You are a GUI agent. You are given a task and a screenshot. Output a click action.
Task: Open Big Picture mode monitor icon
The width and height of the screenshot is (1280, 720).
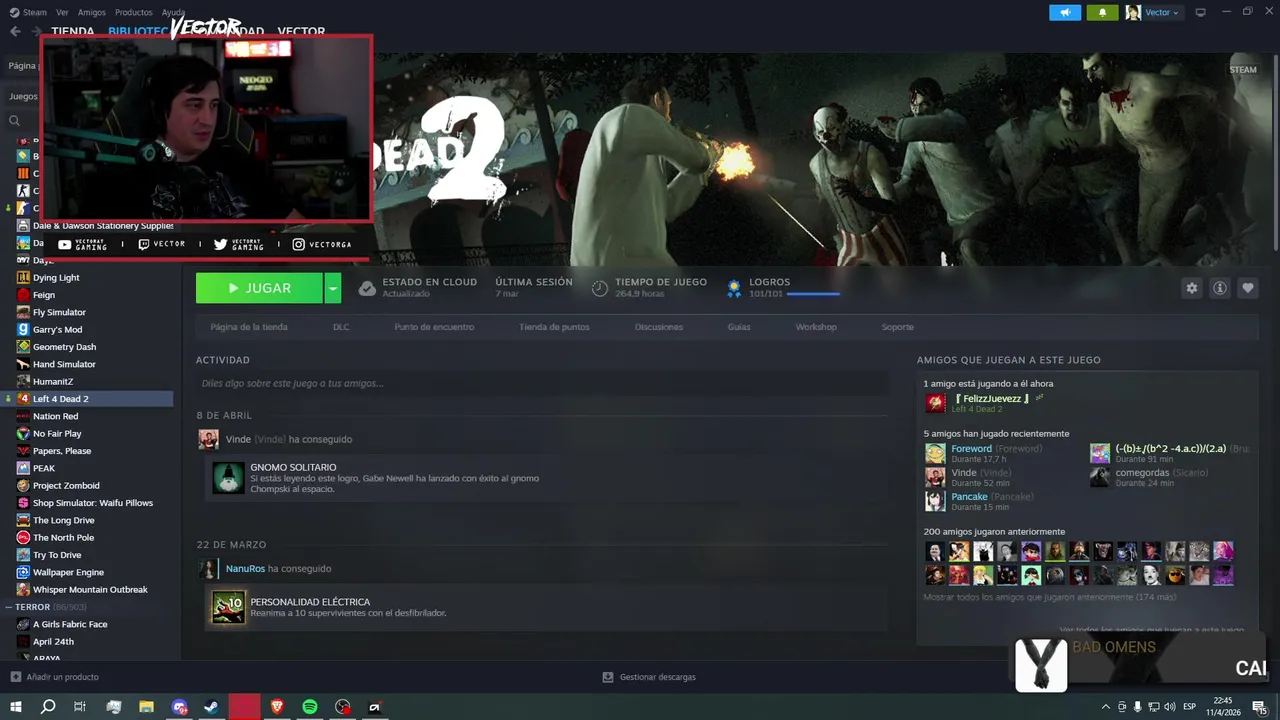[1200, 12]
